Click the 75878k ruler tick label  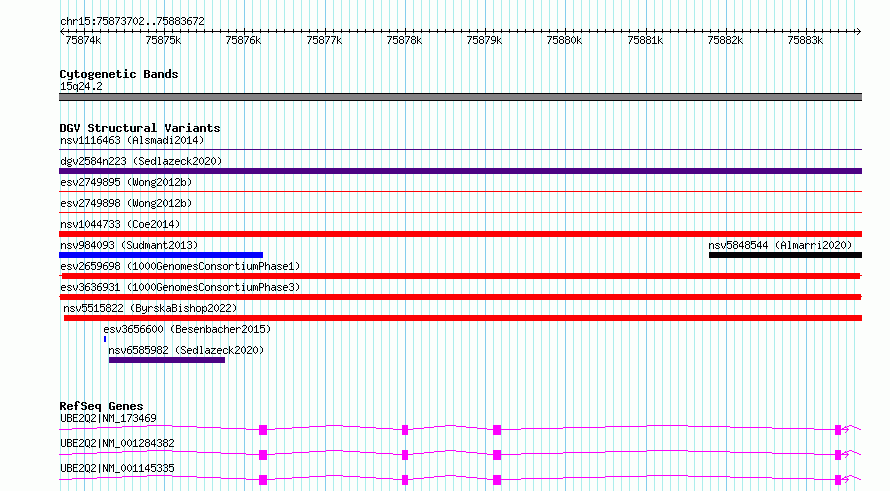(404, 40)
